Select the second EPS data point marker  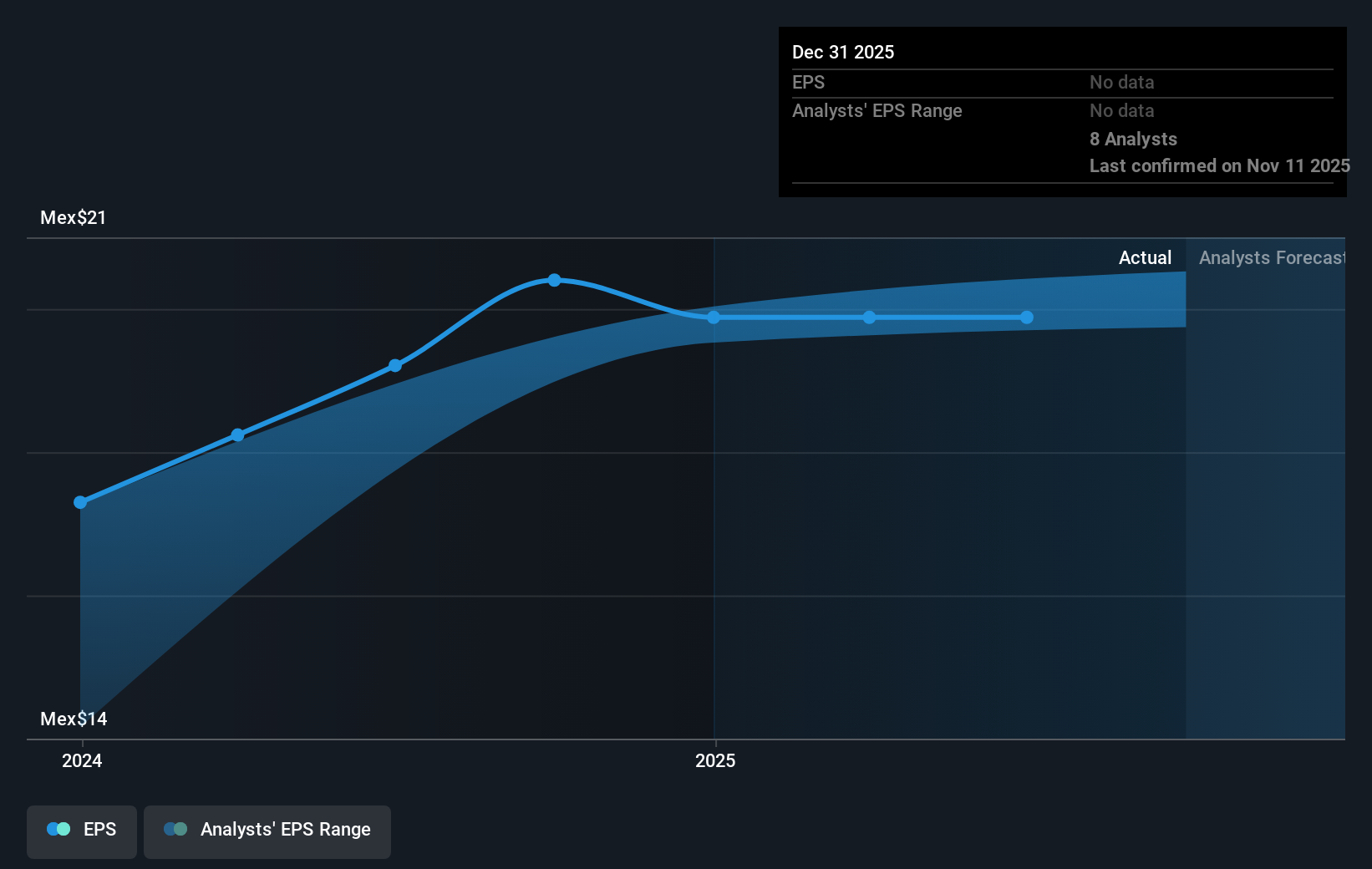[237, 435]
